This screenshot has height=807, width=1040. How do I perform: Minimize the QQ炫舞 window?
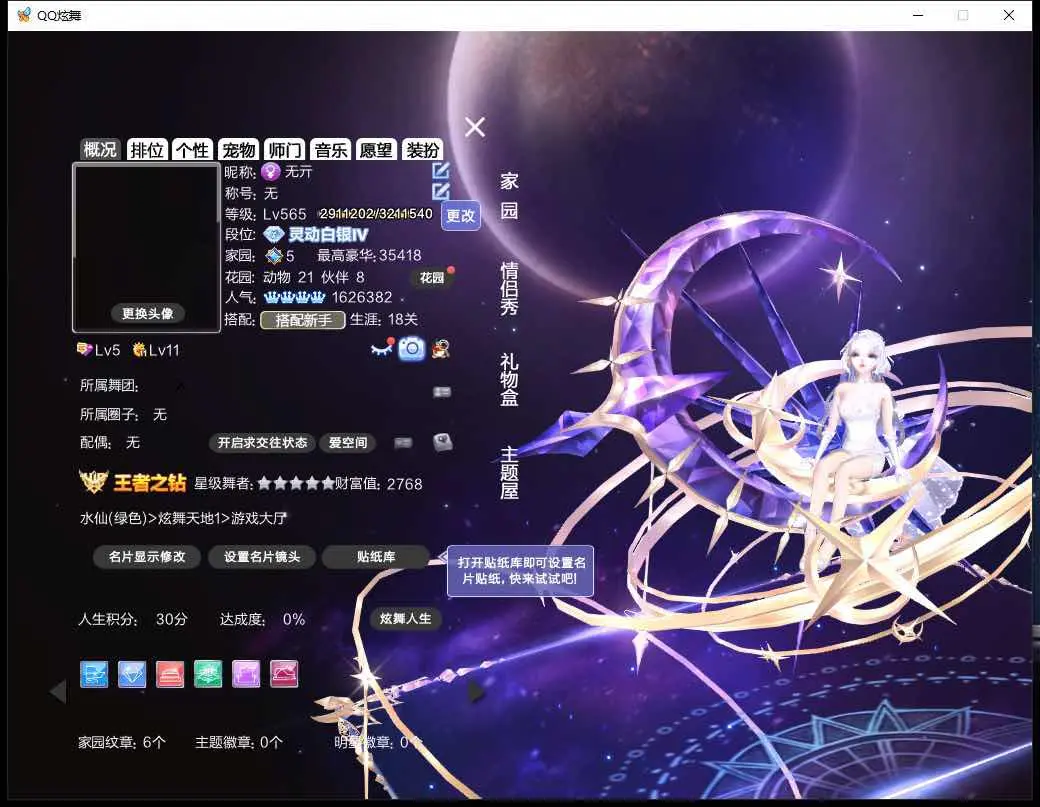point(918,15)
